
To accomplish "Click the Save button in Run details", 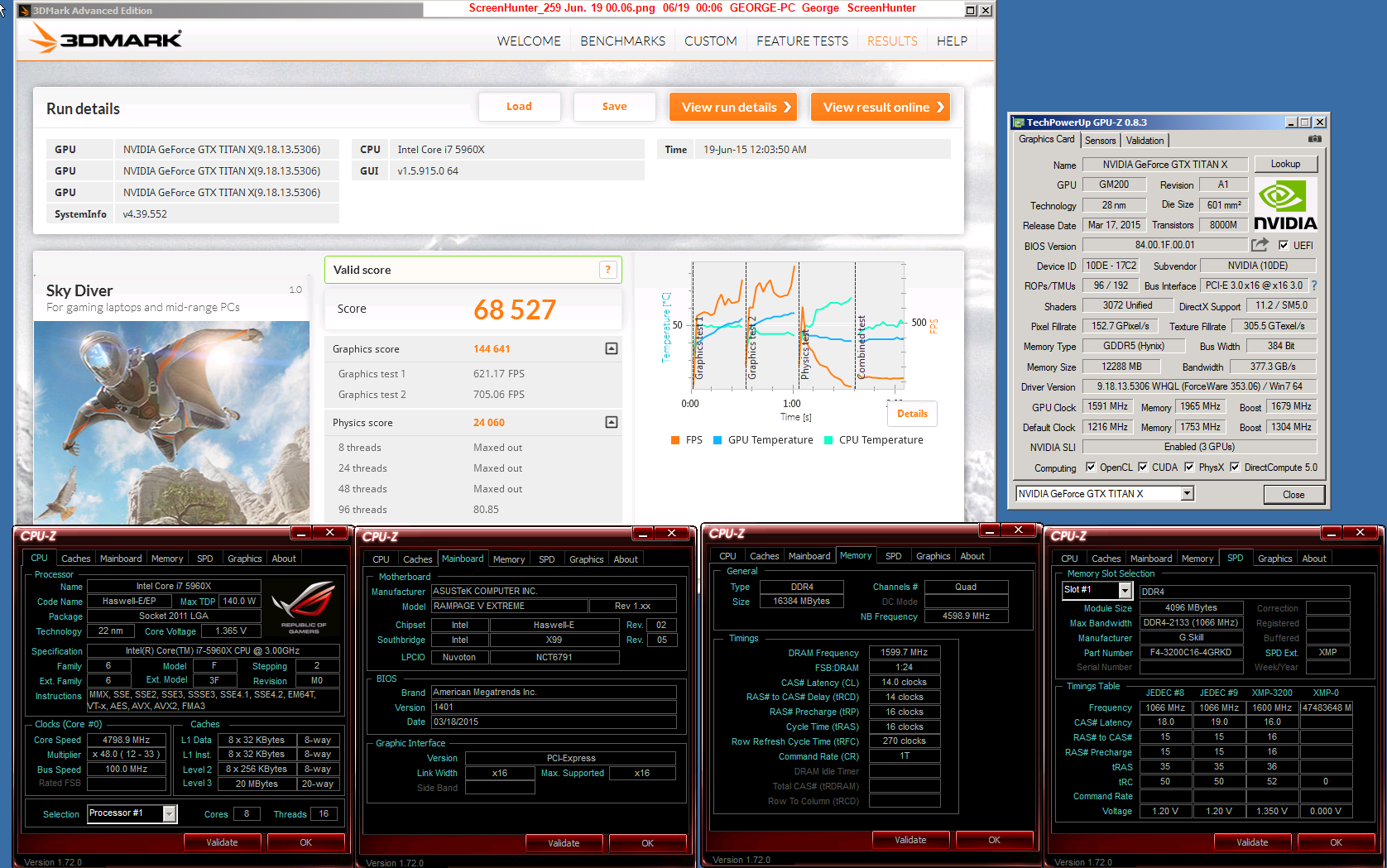I will pos(614,107).
